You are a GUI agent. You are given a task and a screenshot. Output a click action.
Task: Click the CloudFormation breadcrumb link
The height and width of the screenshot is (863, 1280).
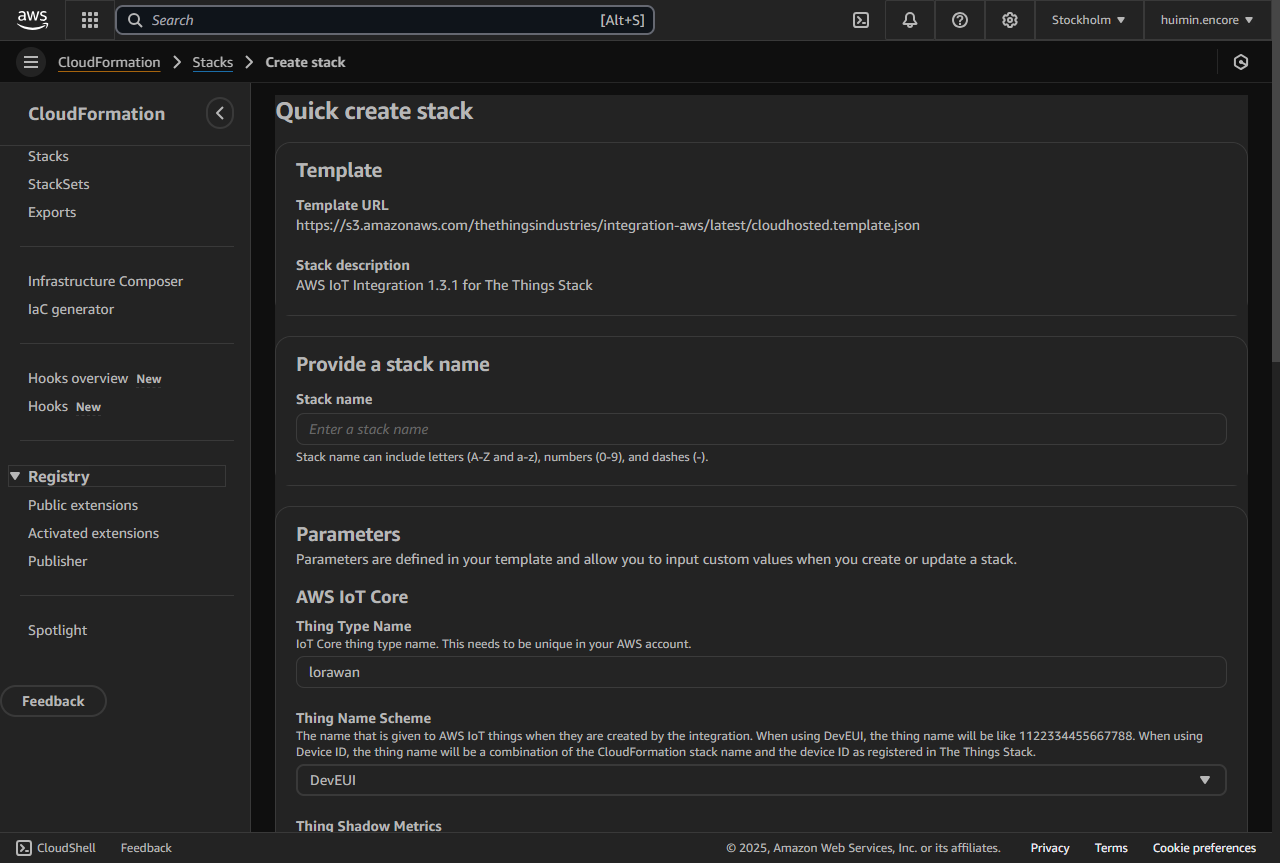(109, 62)
